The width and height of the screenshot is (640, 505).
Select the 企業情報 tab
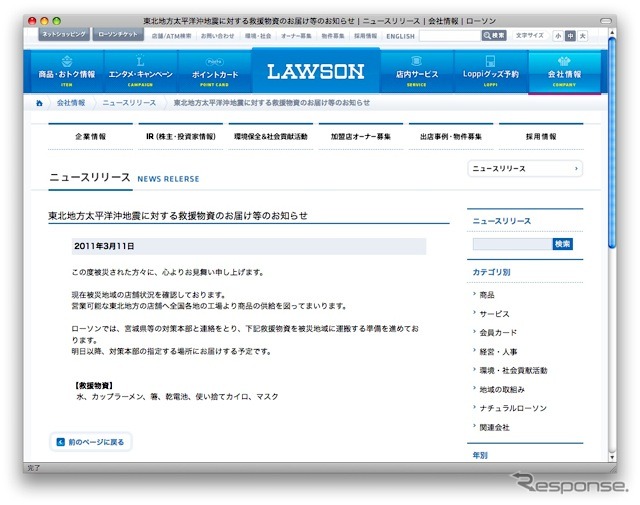tap(91, 136)
